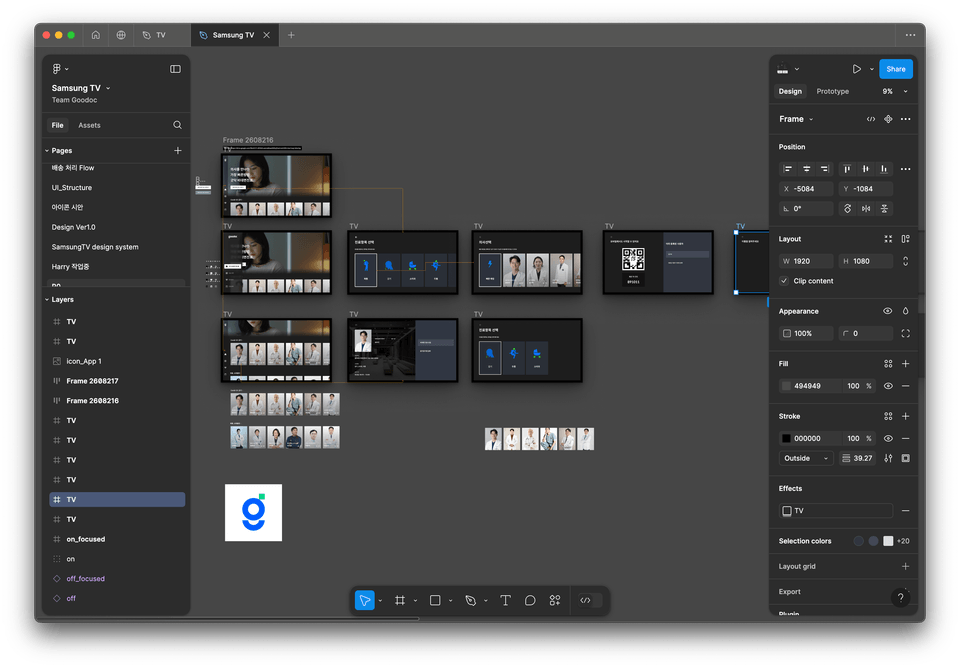Toggle individual stroke sides icon
Screen dimensions: 960x668
pos(906,458)
